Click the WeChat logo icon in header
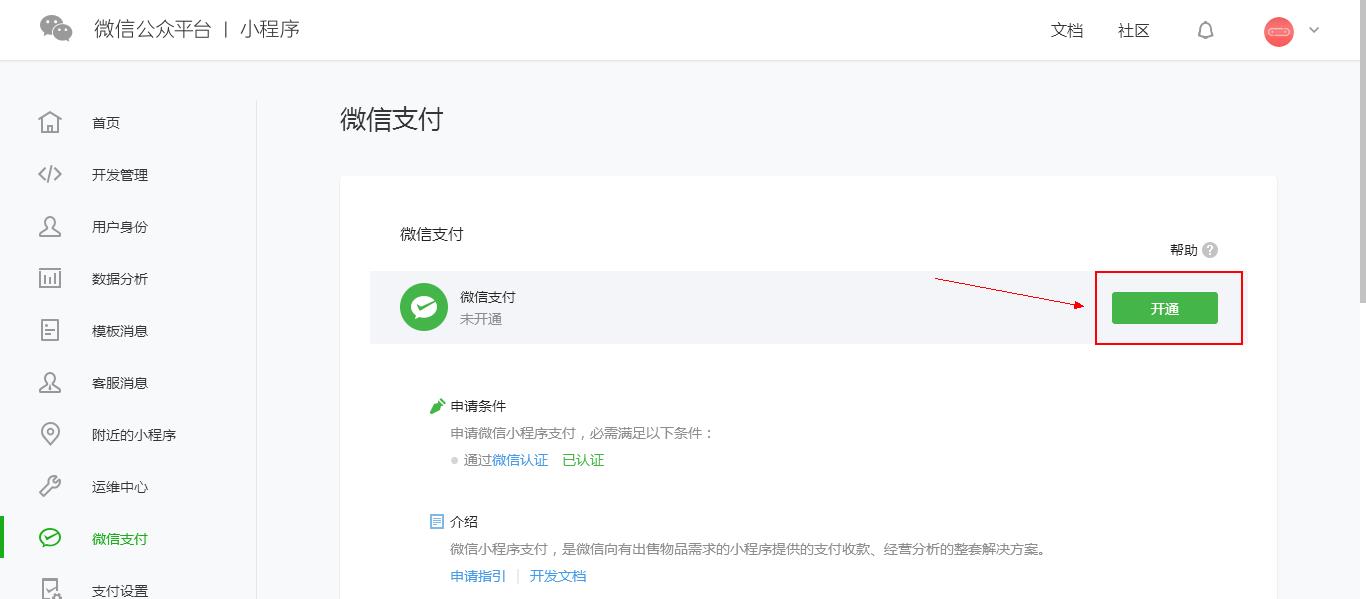 point(56,28)
